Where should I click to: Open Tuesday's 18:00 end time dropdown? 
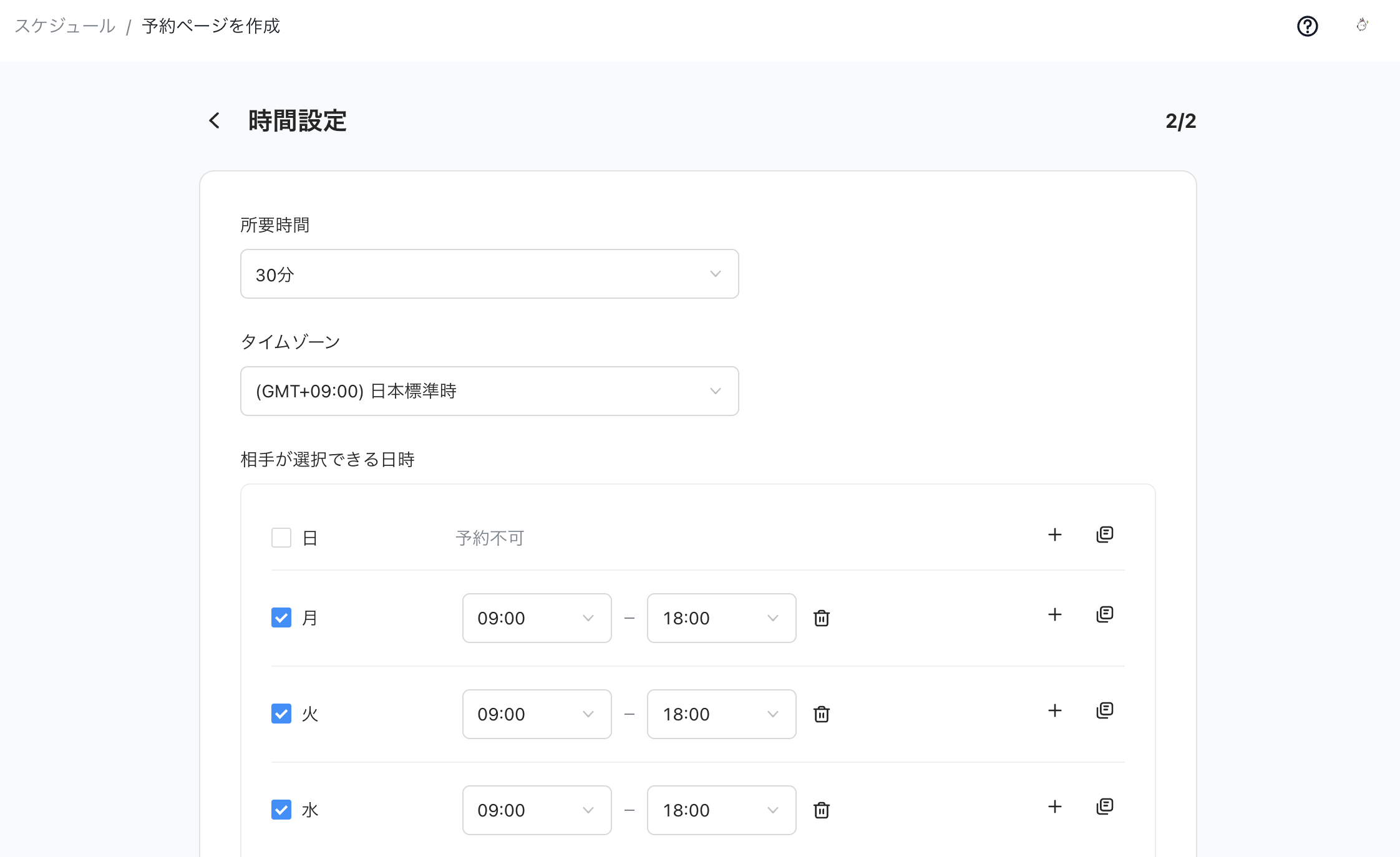721,714
